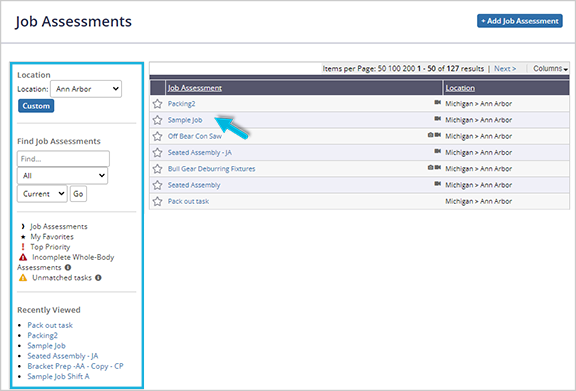This screenshot has height=391, width=576.
Task: Open recently viewed Pack out task
Action: coord(50,325)
